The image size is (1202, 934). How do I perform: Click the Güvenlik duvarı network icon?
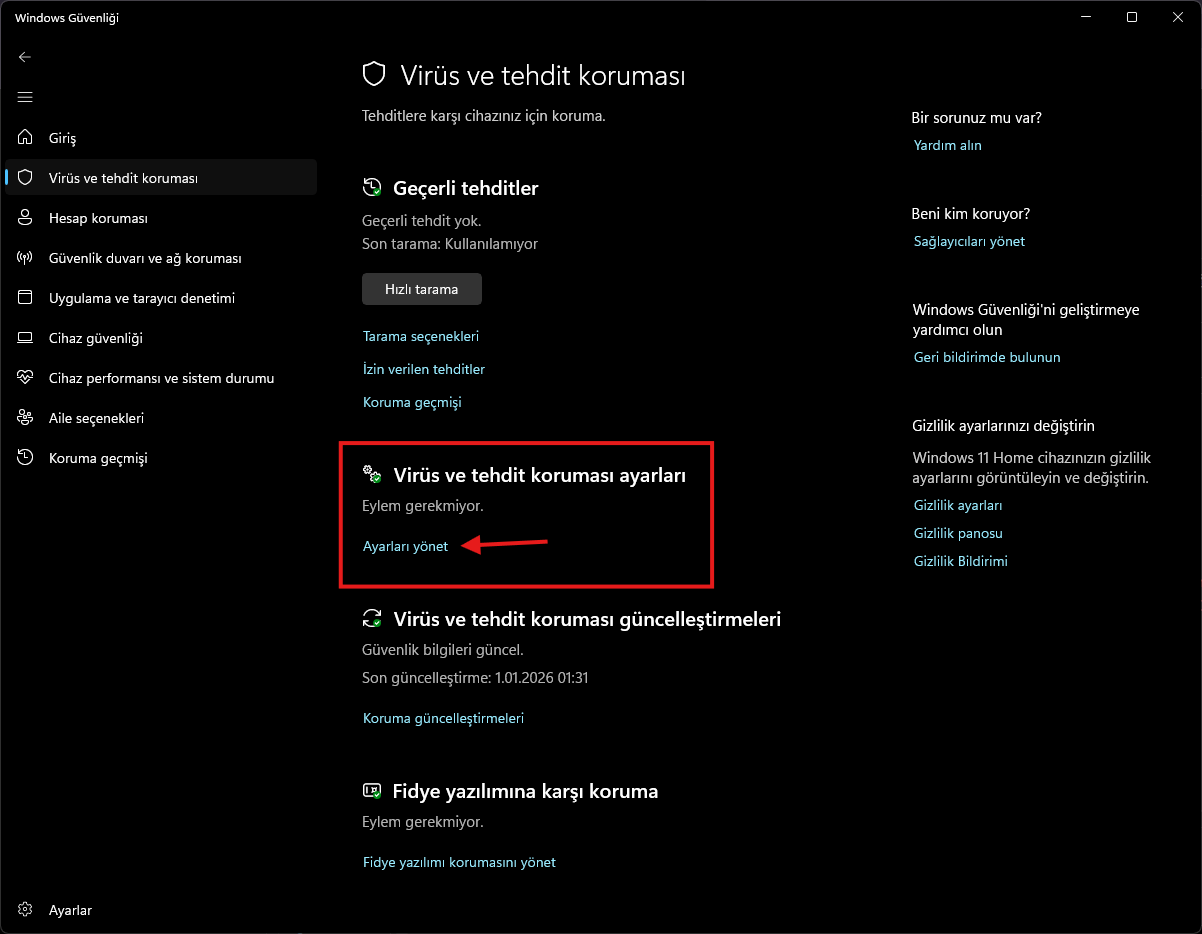tap(25, 258)
